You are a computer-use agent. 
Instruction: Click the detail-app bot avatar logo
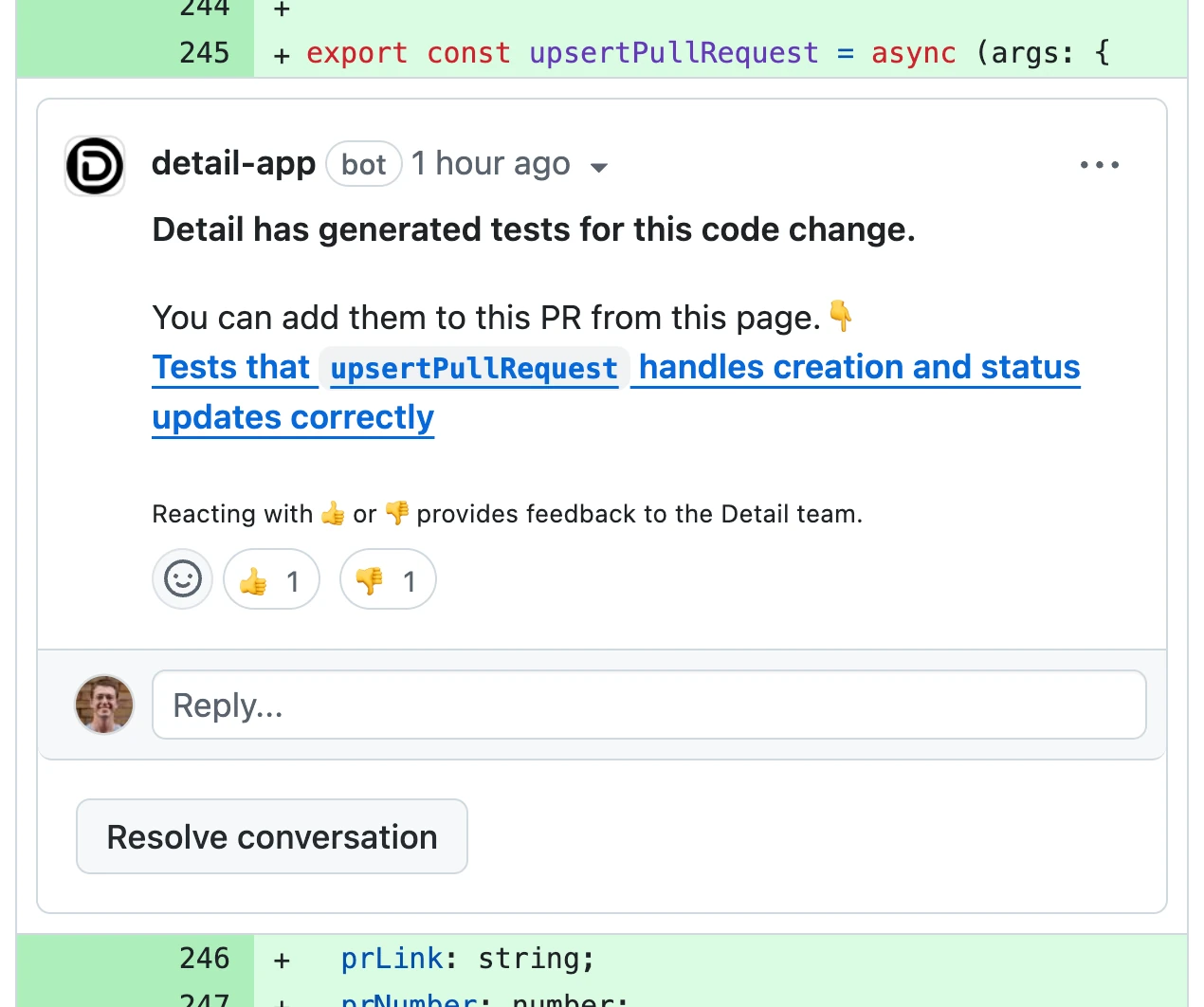94,165
